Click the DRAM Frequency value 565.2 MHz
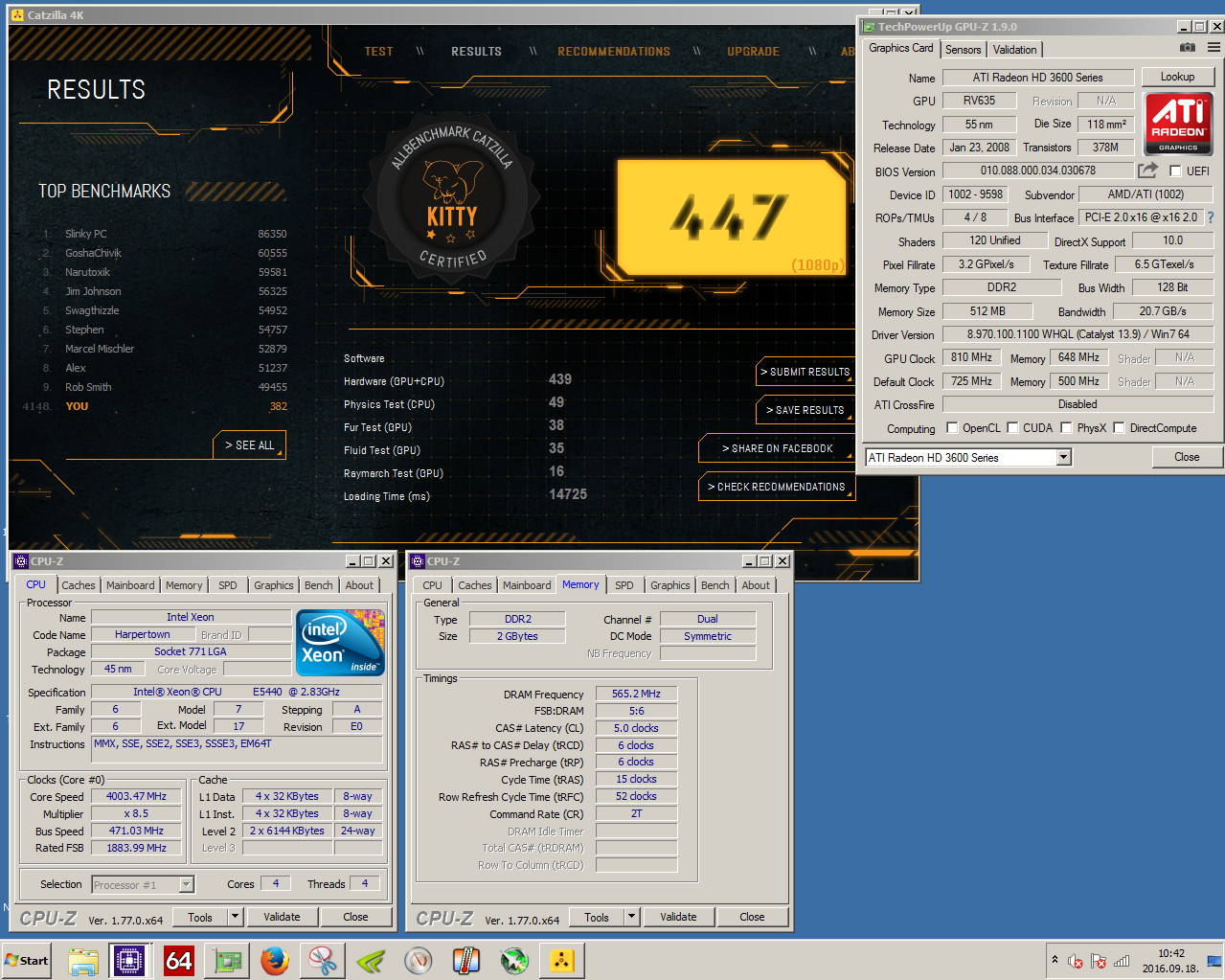Image resolution: width=1225 pixels, height=980 pixels. pyautogui.click(x=636, y=694)
